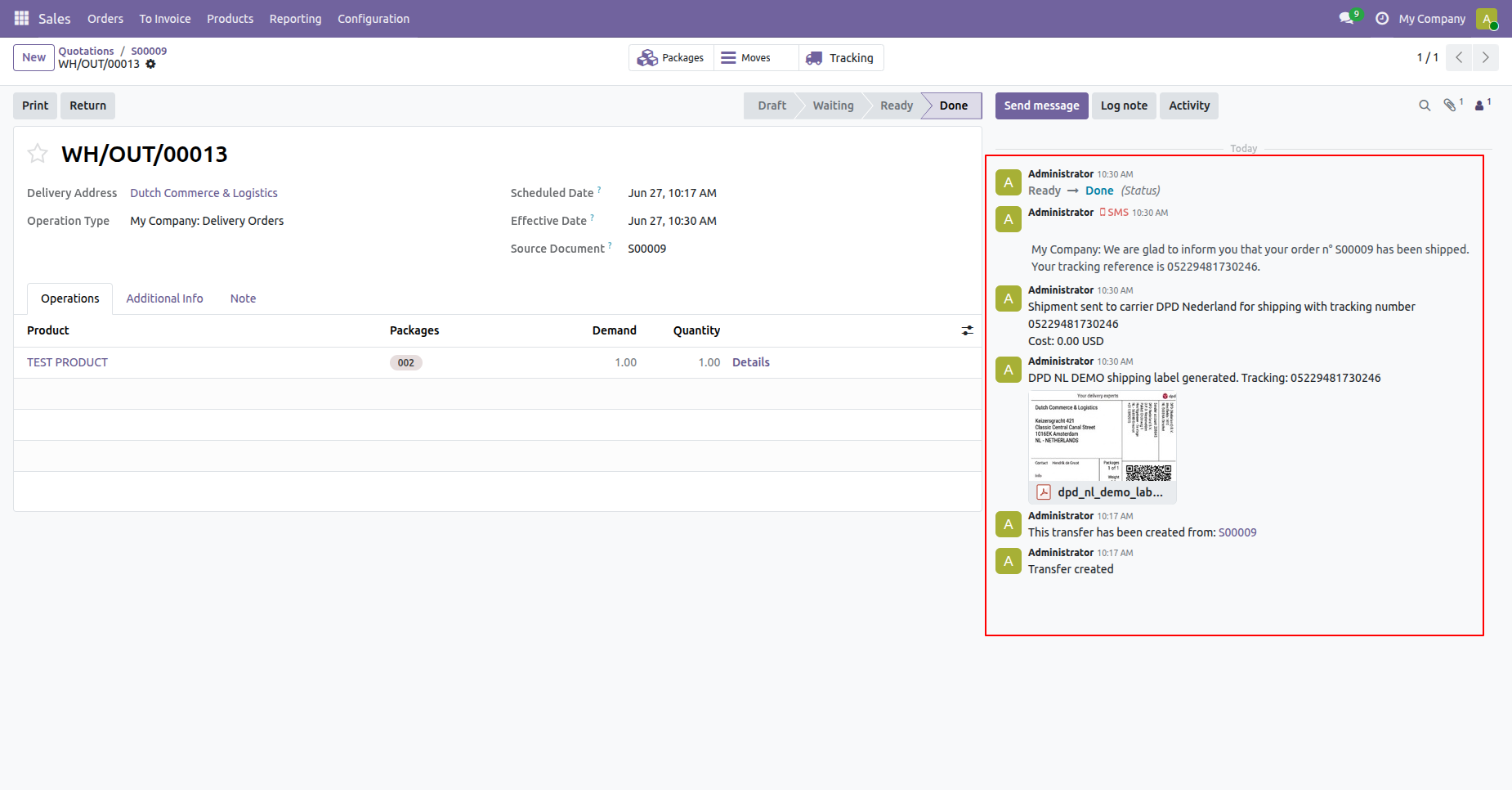The height and width of the screenshot is (790, 1512).
Task: Select the Draft status stage
Action: tap(772, 105)
